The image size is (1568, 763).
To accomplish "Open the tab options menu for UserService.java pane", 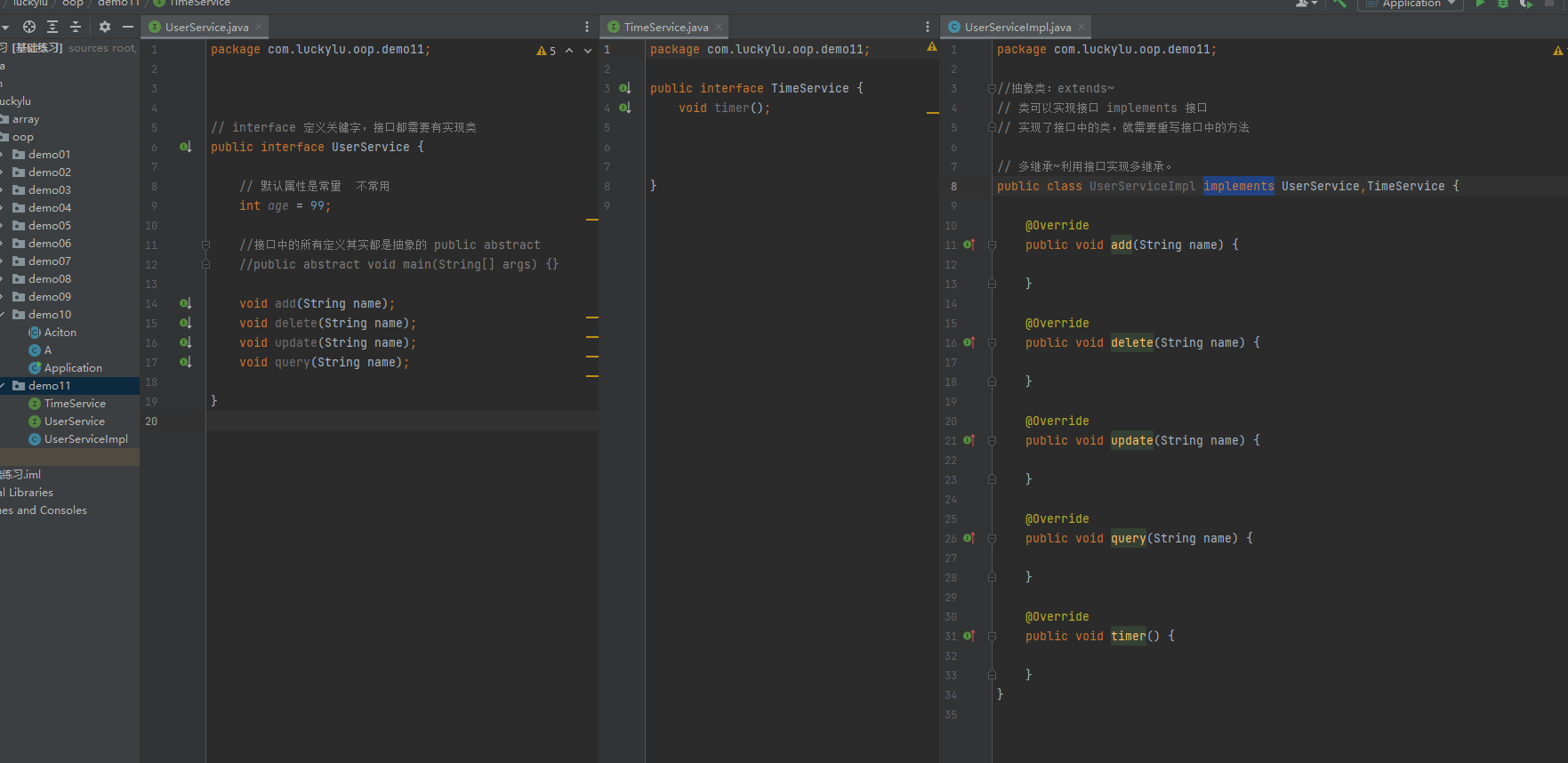I will [x=587, y=27].
